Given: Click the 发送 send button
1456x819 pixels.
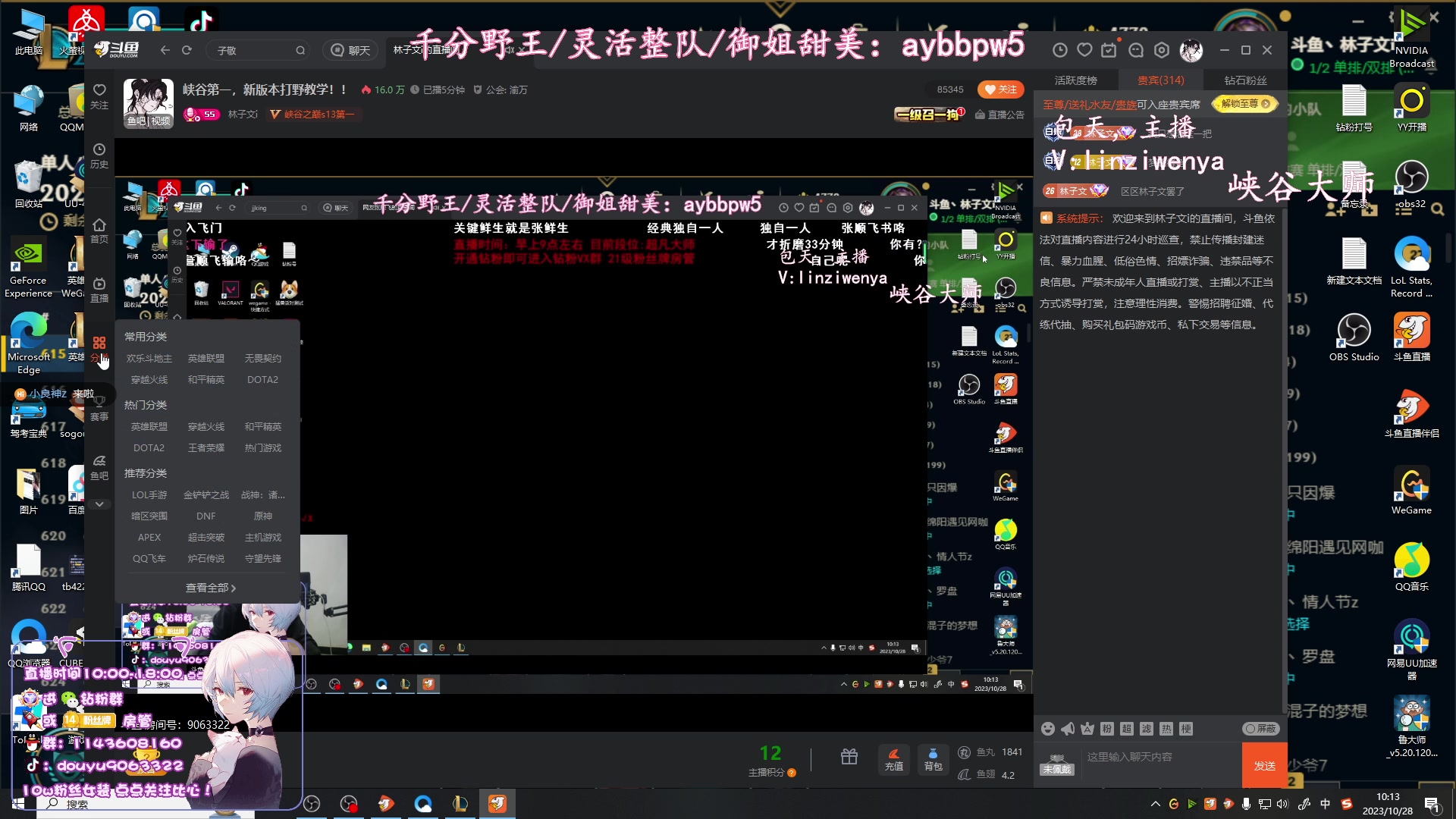Looking at the screenshot, I should (x=1265, y=765).
